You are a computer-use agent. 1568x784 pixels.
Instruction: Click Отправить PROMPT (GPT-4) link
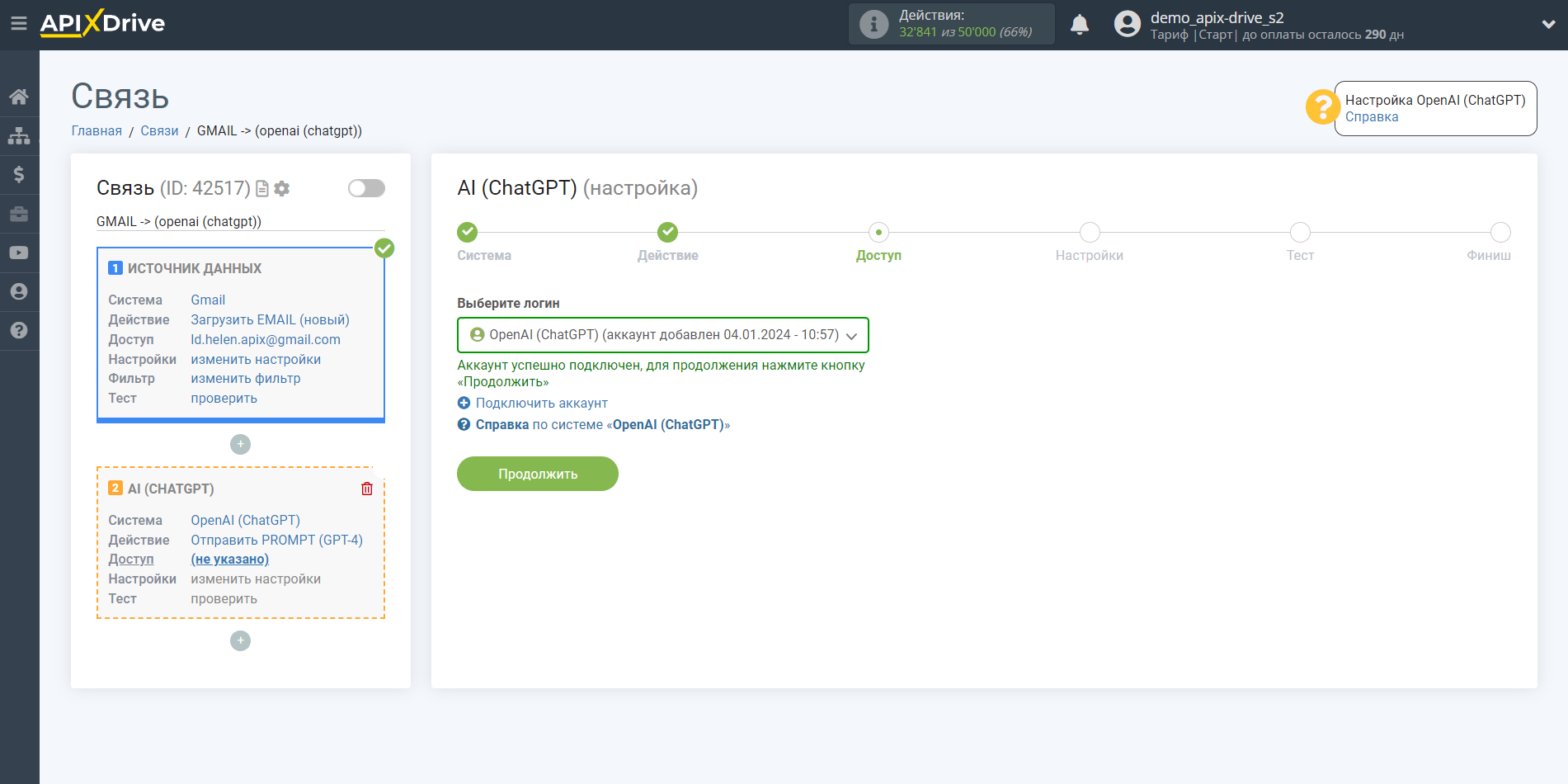click(276, 541)
